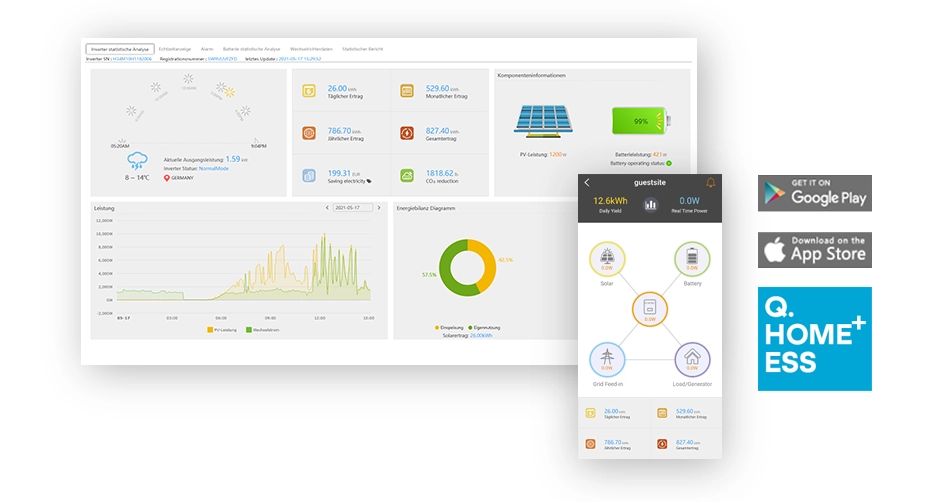Open the Batterie statistische Analyse tab
Screen dimensions: 930x502
click(251, 48)
